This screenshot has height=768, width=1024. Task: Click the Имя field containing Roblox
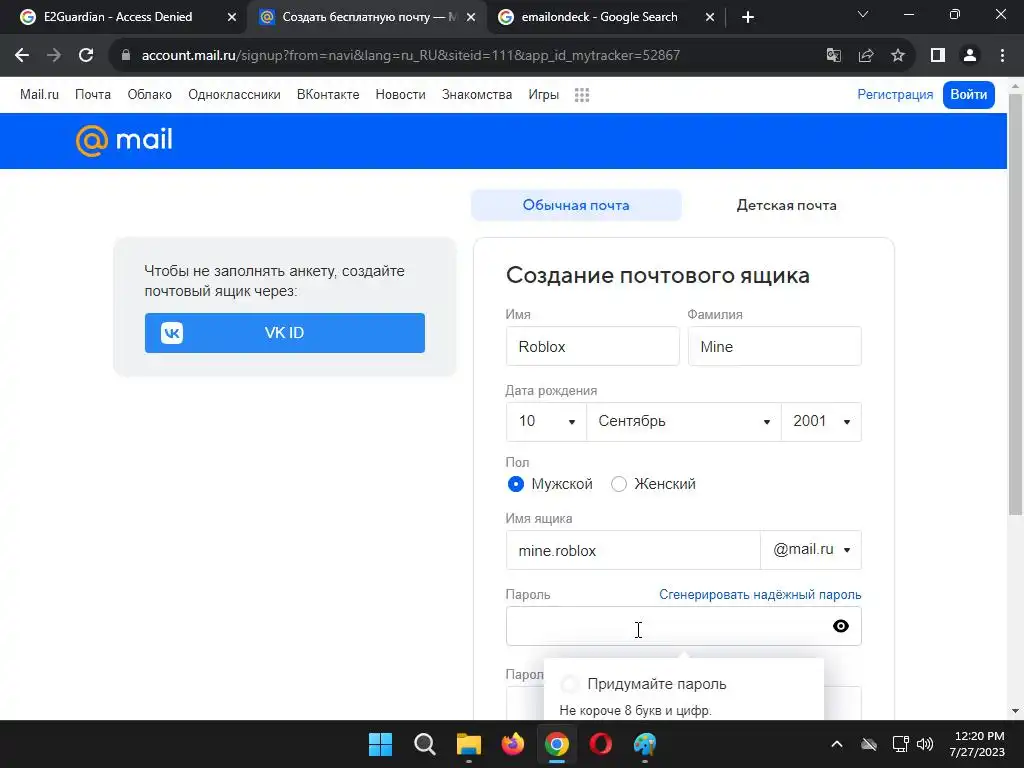592,346
